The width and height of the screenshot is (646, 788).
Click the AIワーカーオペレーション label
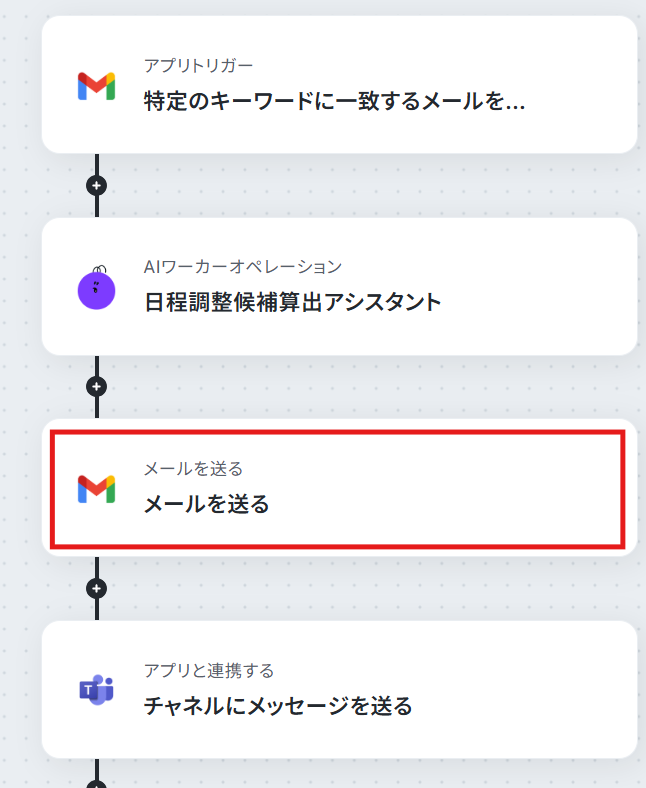tap(243, 266)
